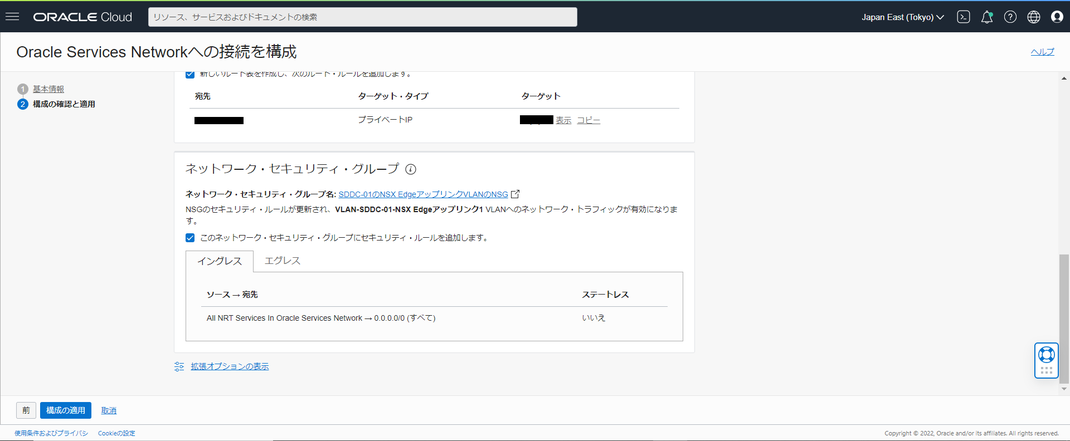Click the sliders icon beside 拡張オプションの表示
1070x441 pixels.
click(x=179, y=367)
